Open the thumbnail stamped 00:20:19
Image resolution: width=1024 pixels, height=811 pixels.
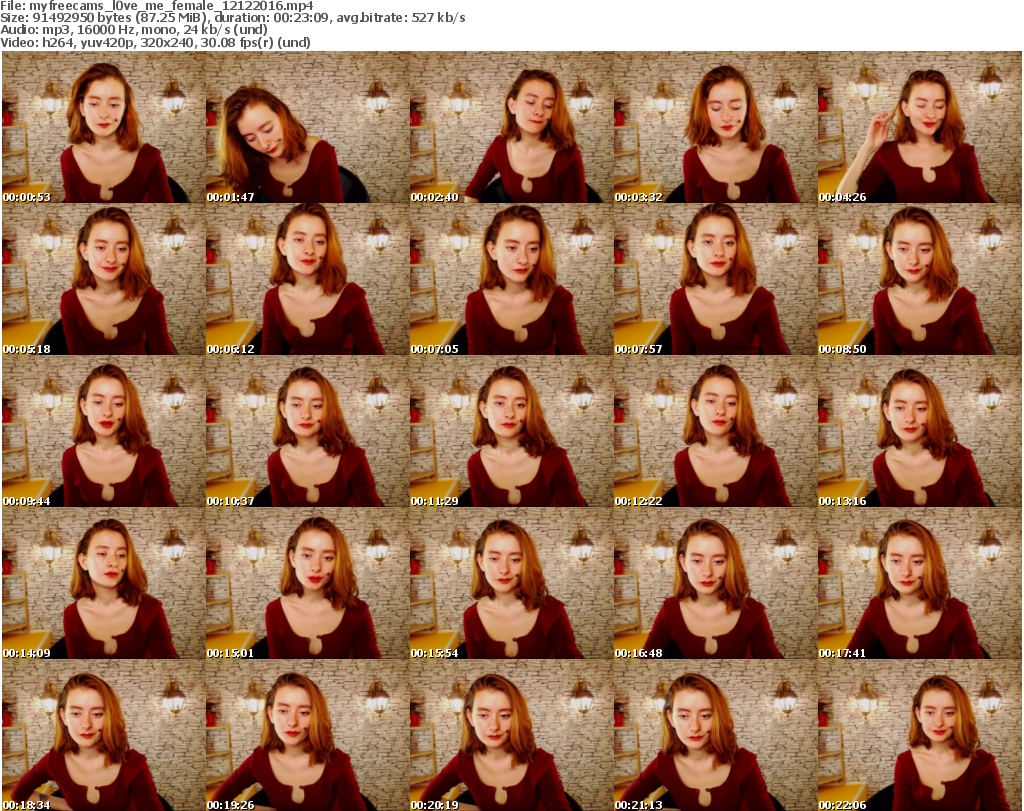[x=512, y=735]
